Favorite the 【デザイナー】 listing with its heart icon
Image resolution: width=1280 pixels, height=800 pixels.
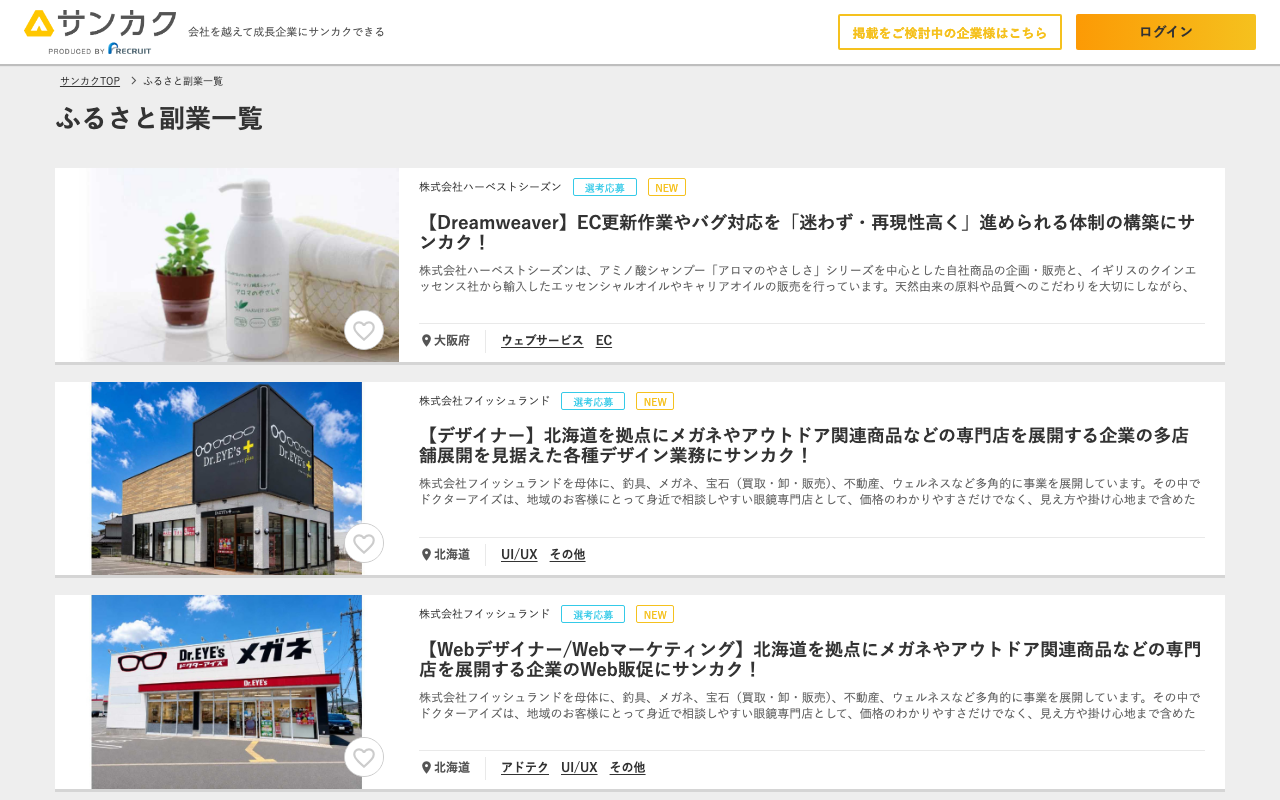pos(364,543)
